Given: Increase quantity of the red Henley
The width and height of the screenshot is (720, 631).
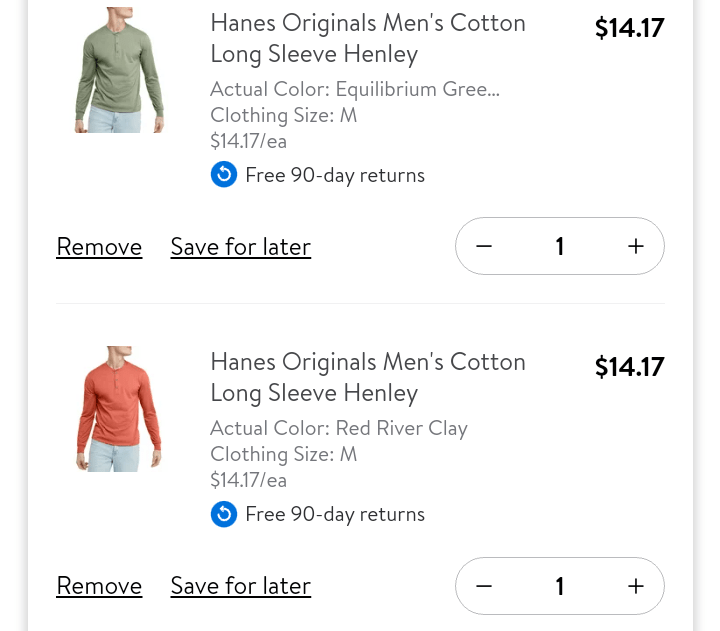Looking at the screenshot, I should (636, 586).
